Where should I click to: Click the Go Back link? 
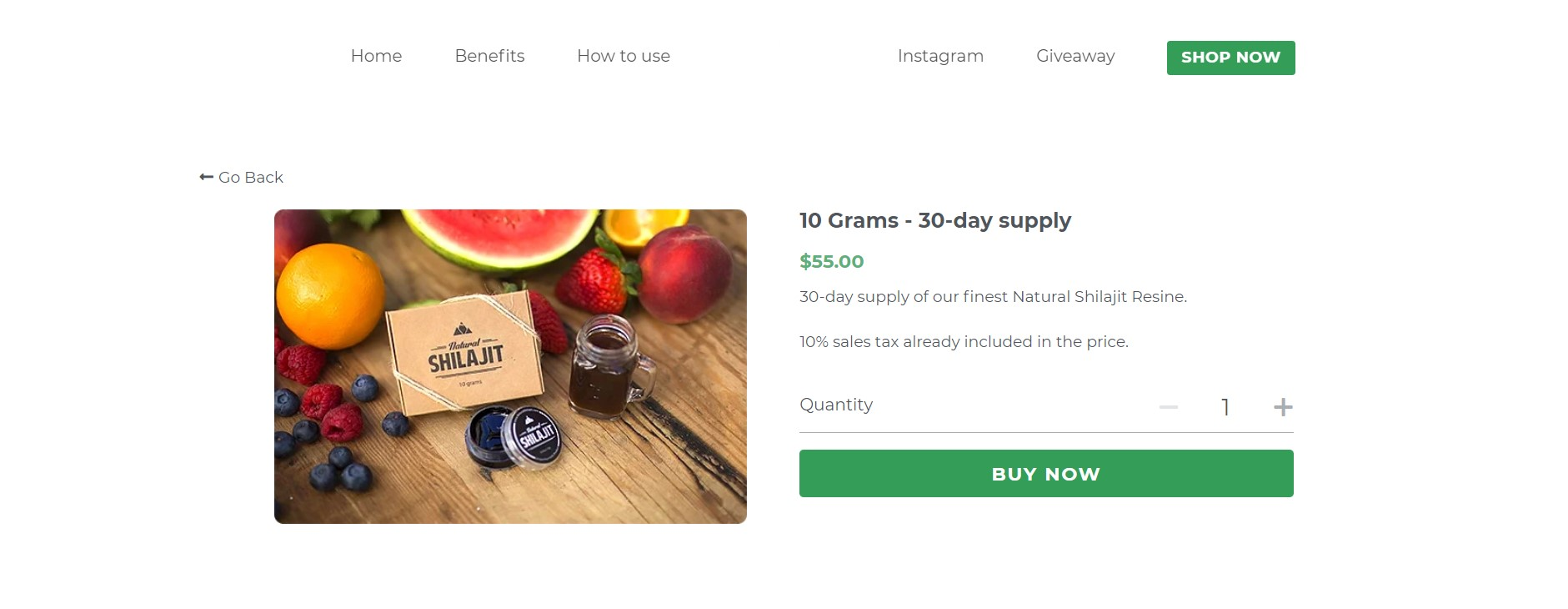click(250, 177)
